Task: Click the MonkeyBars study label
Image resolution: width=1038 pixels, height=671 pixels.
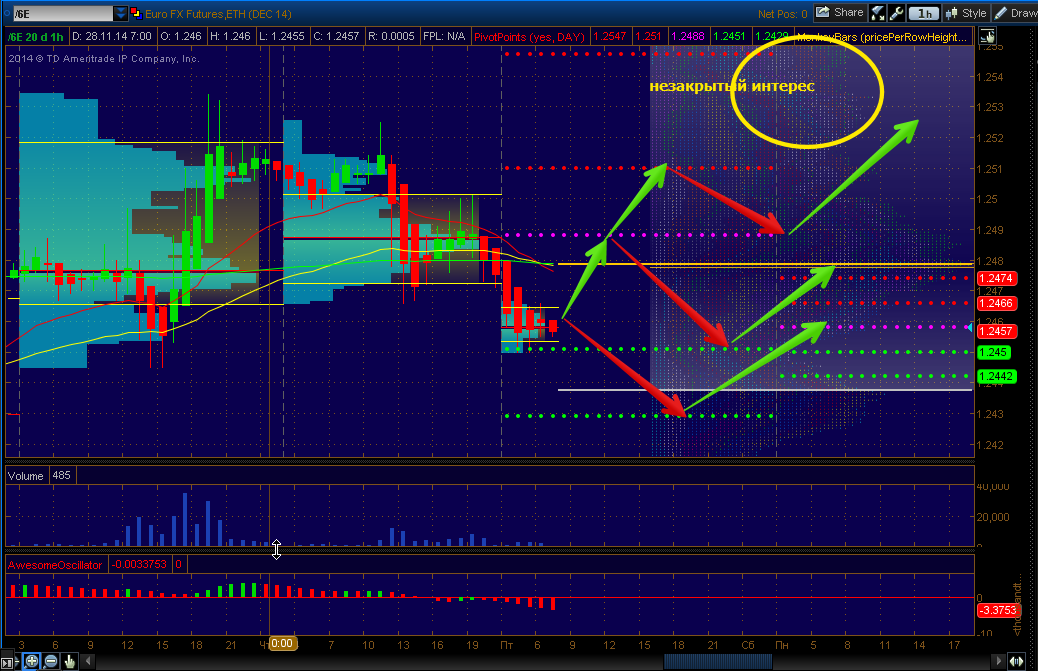Action: 881,37
